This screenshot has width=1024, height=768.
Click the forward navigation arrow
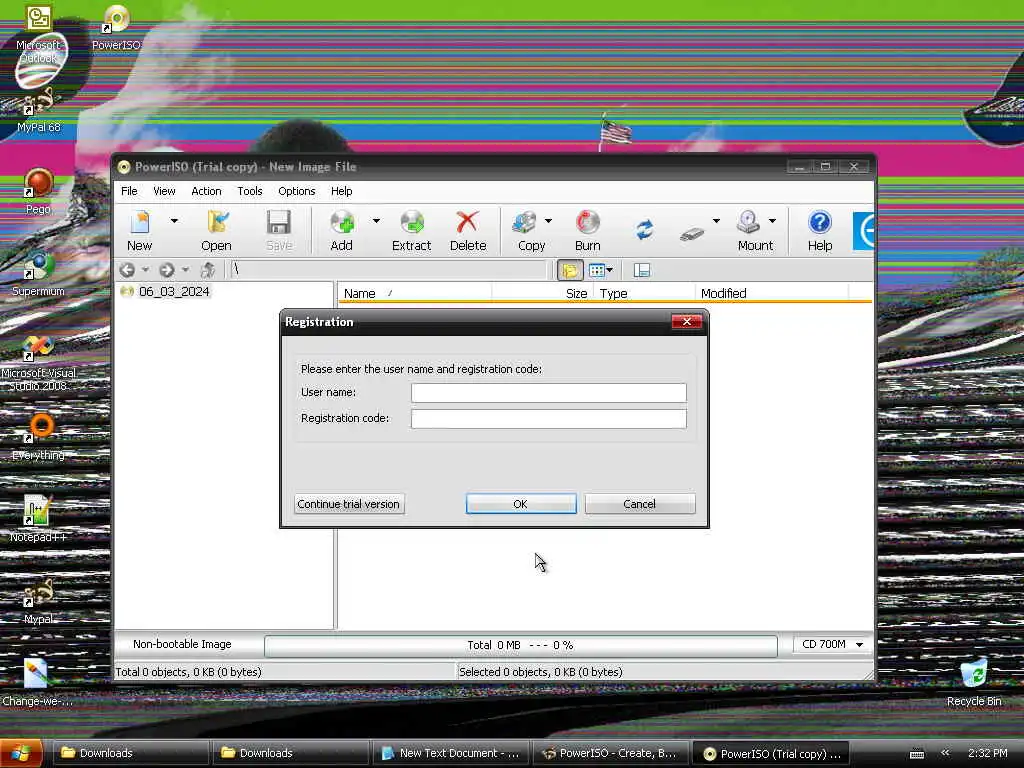[x=167, y=270]
